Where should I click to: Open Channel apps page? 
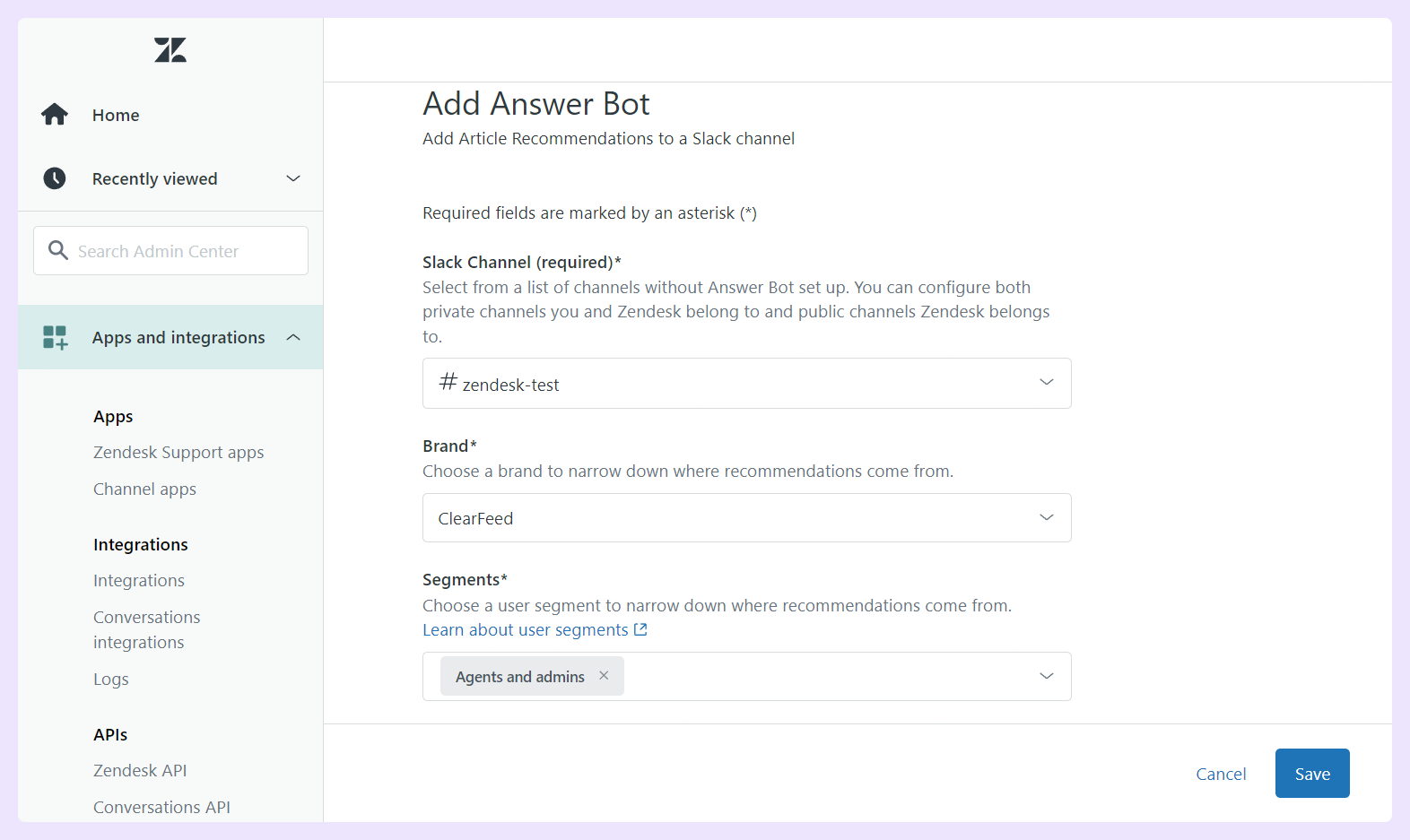pyautogui.click(x=144, y=489)
